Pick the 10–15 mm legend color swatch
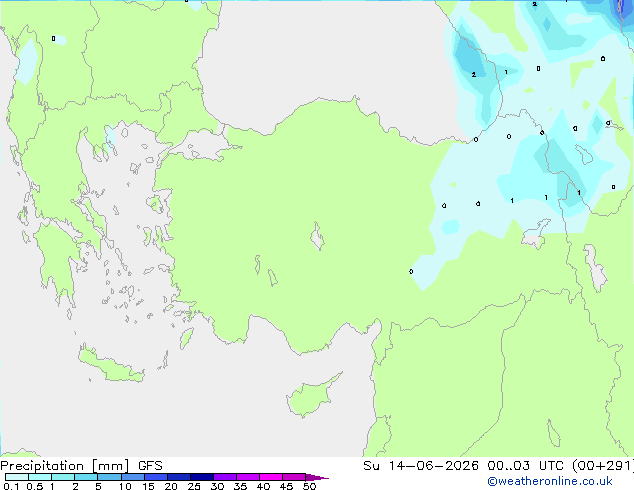The width and height of the screenshot is (634, 490). (x=132, y=477)
